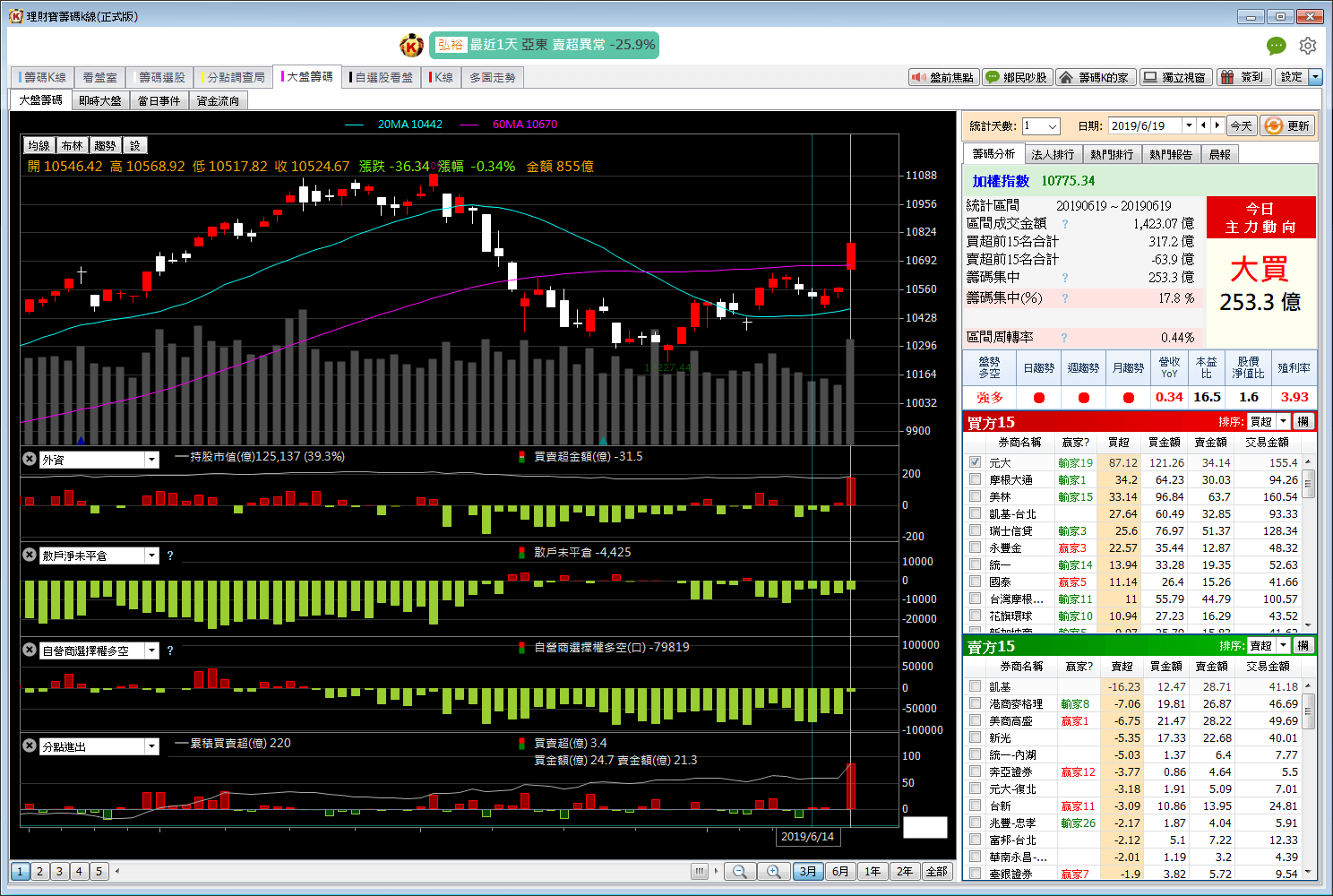
Task: Show help for 區間周轉率 question mark
Action: [1065, 338]
